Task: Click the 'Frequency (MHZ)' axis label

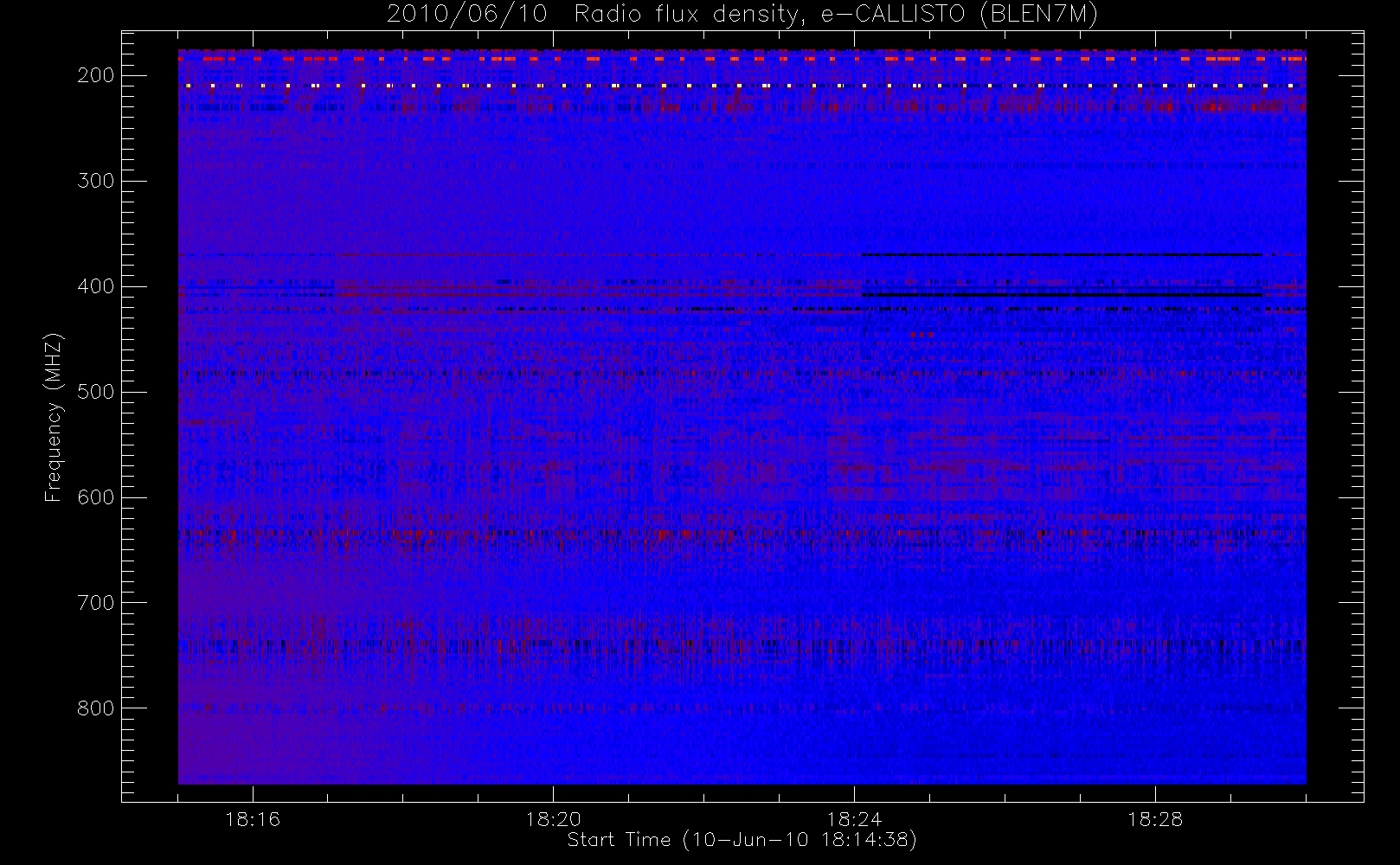Action: coord(54,417)
